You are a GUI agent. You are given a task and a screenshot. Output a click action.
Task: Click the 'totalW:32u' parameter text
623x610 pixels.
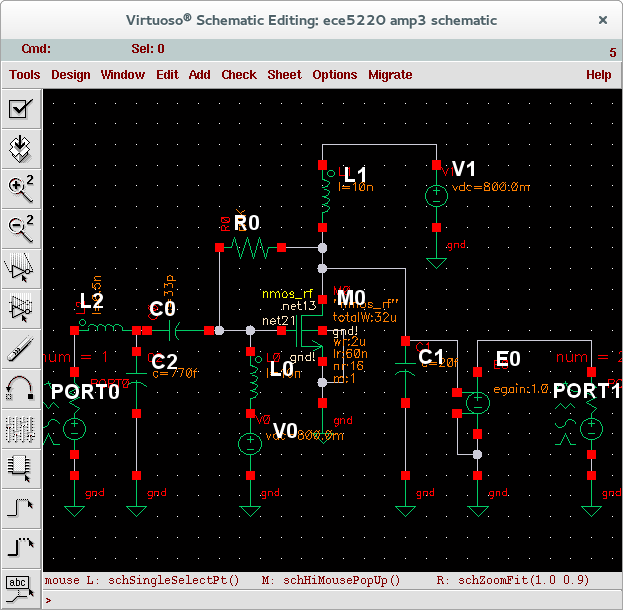coord(364,317)
